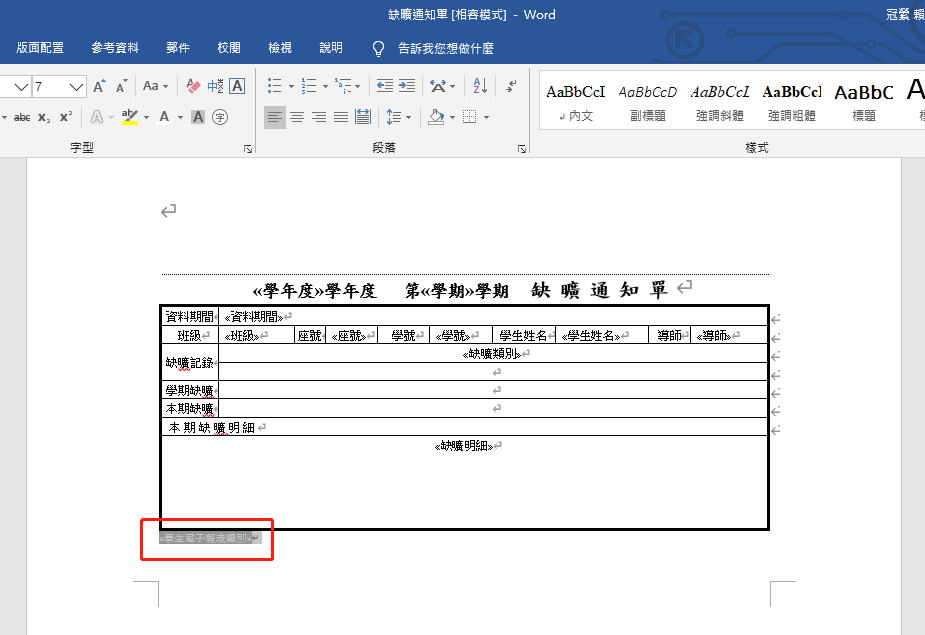Decrease paragraph indent
The image size is (925, 635).
385,86
